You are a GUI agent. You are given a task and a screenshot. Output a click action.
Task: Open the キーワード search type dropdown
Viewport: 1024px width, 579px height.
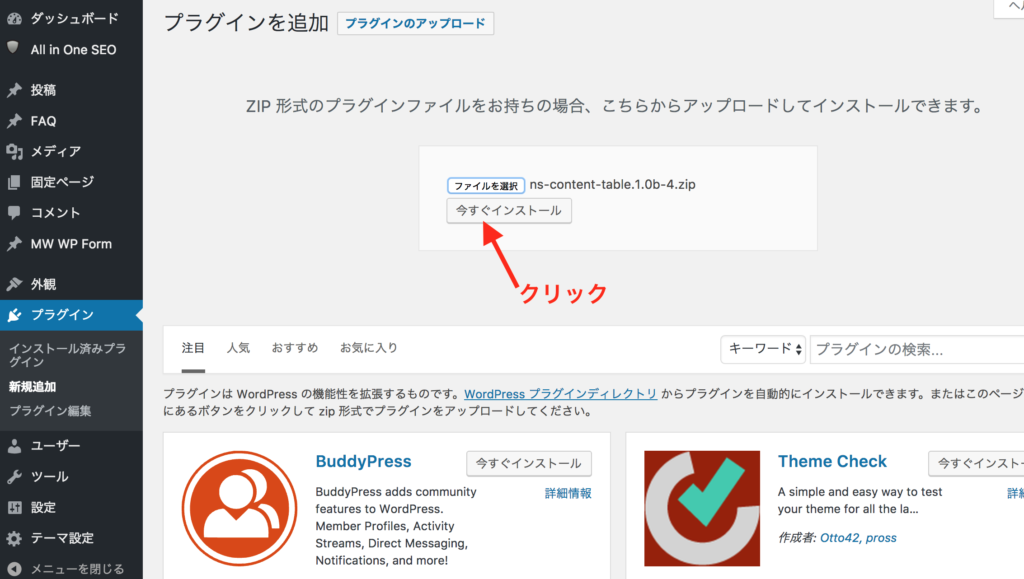pos(763,349)
